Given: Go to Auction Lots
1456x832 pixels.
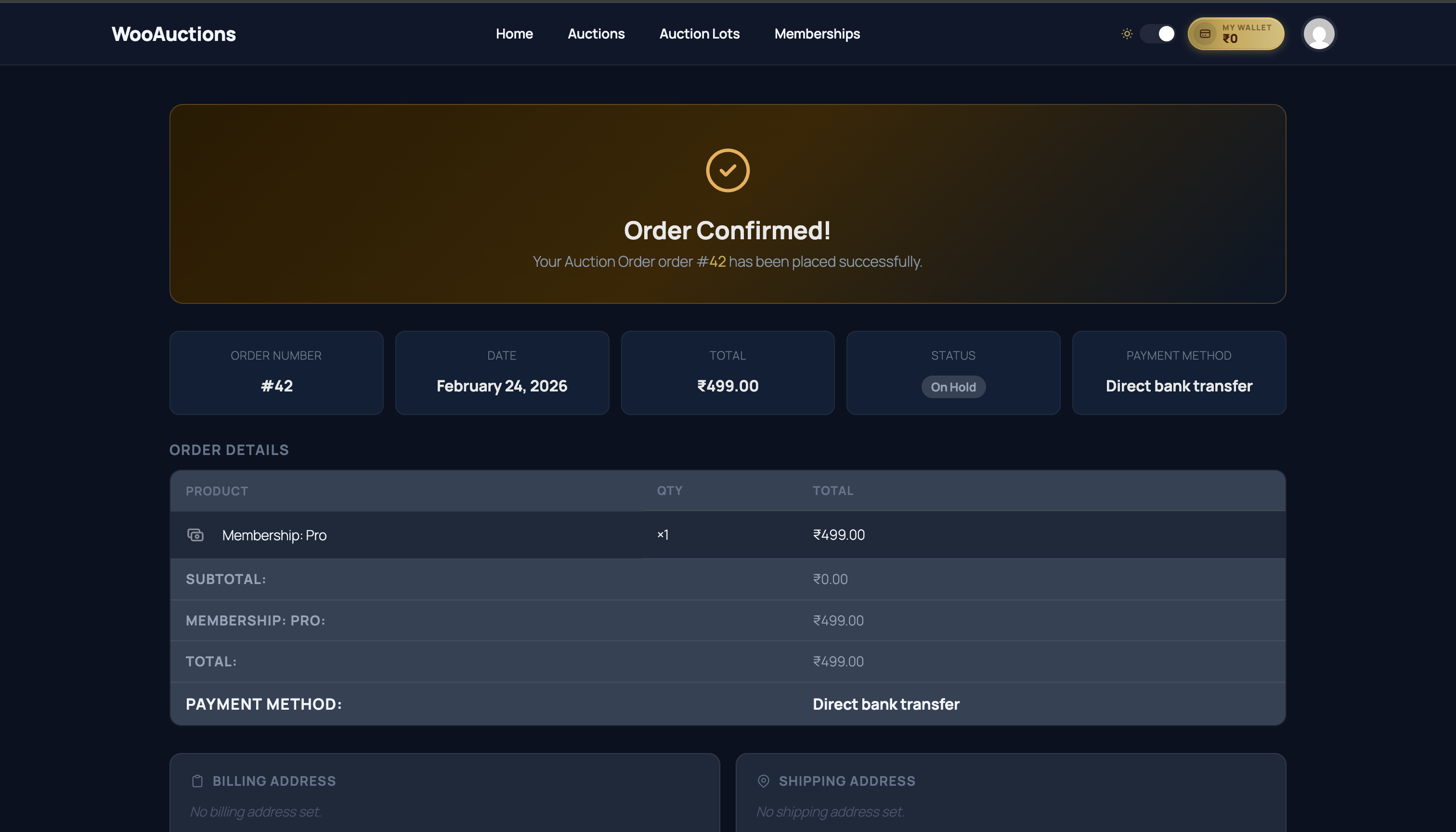Looking at the screenshot, I should (x=699, y=34).
